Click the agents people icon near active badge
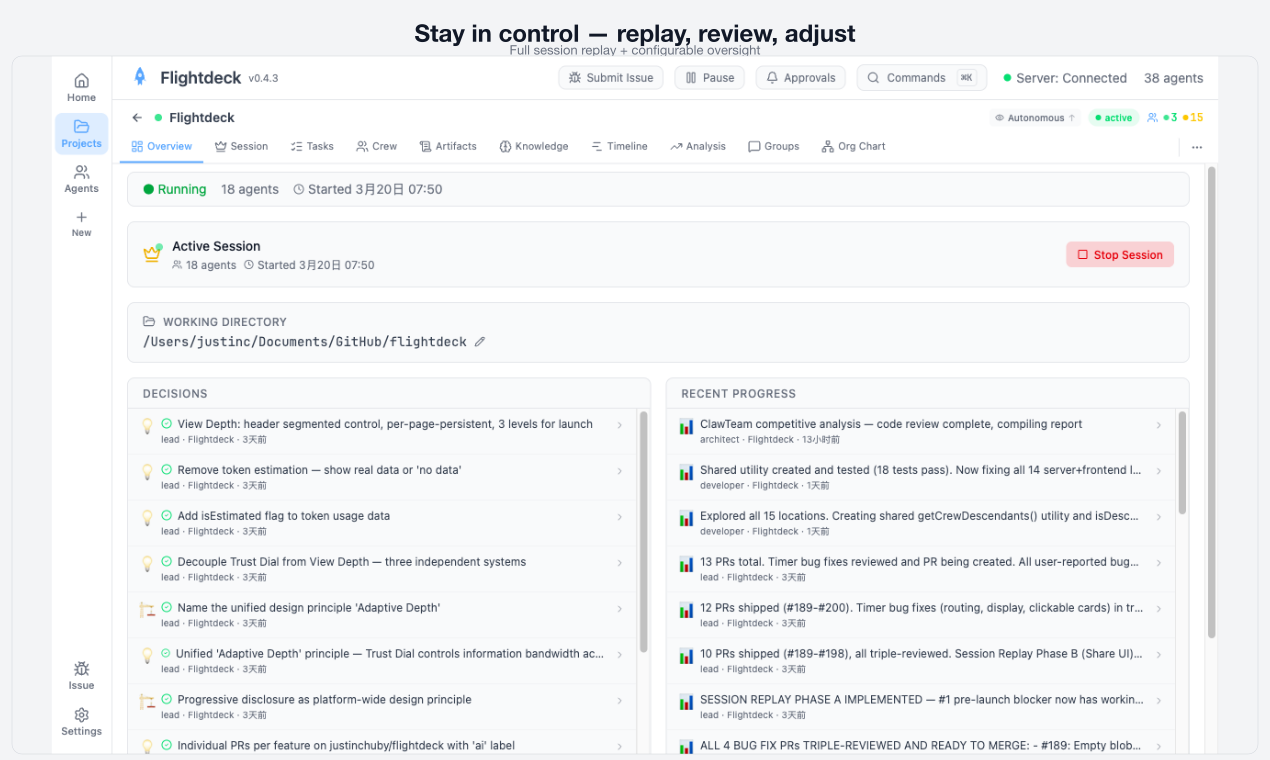 coord(1153,118)
